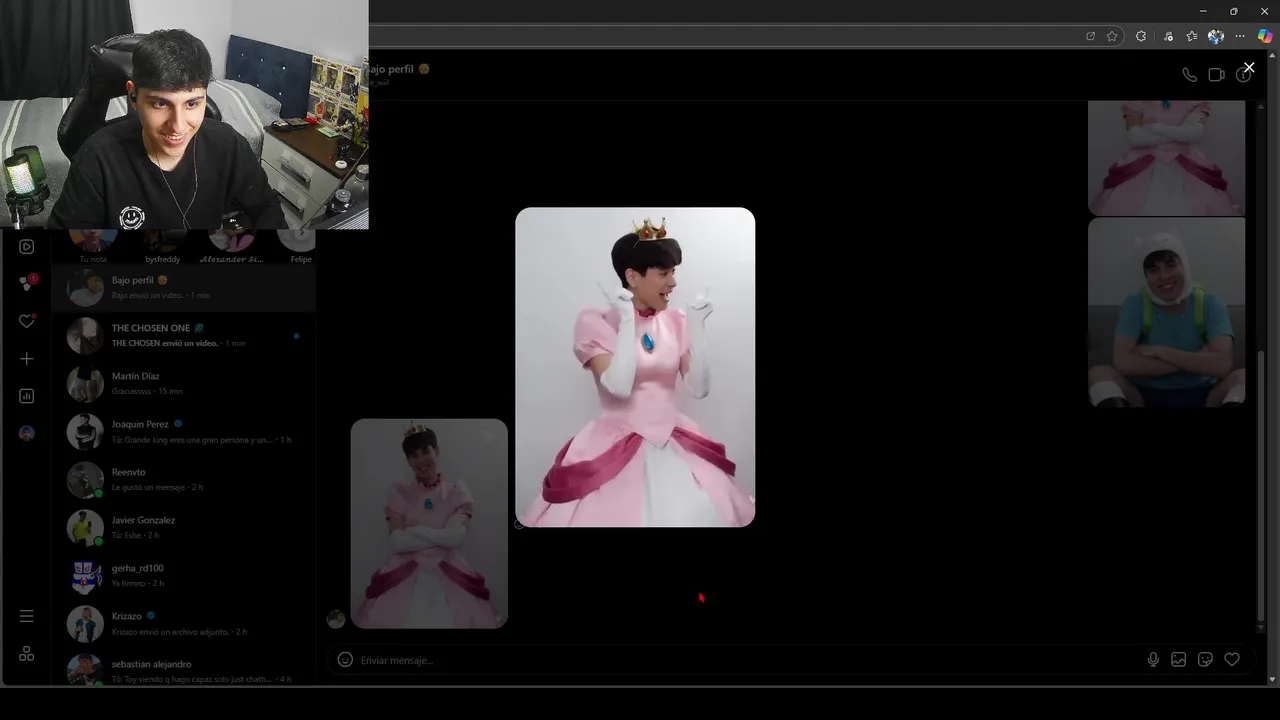1280x720 pixels.
Task: Click the scrollbar down arrow
Action: pyautogui.click(x=1272, y=679)
